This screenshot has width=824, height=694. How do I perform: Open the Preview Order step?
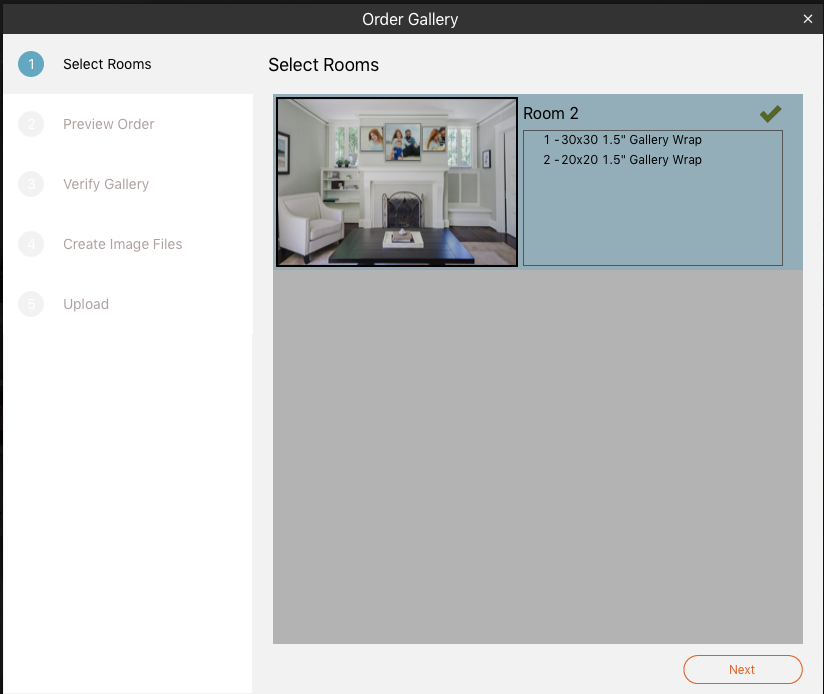point(109,124)
